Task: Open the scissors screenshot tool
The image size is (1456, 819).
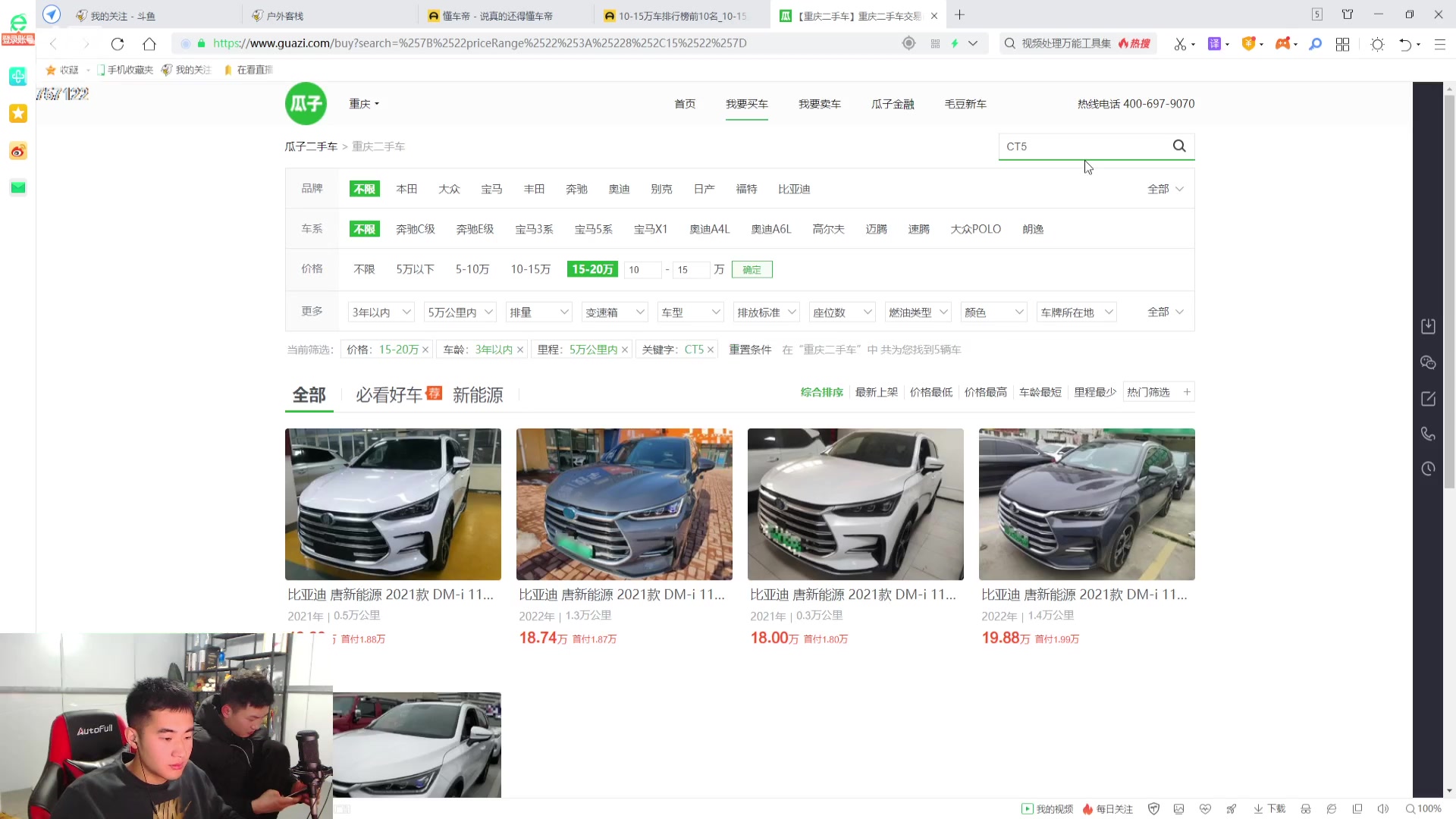Action: 1180,44
